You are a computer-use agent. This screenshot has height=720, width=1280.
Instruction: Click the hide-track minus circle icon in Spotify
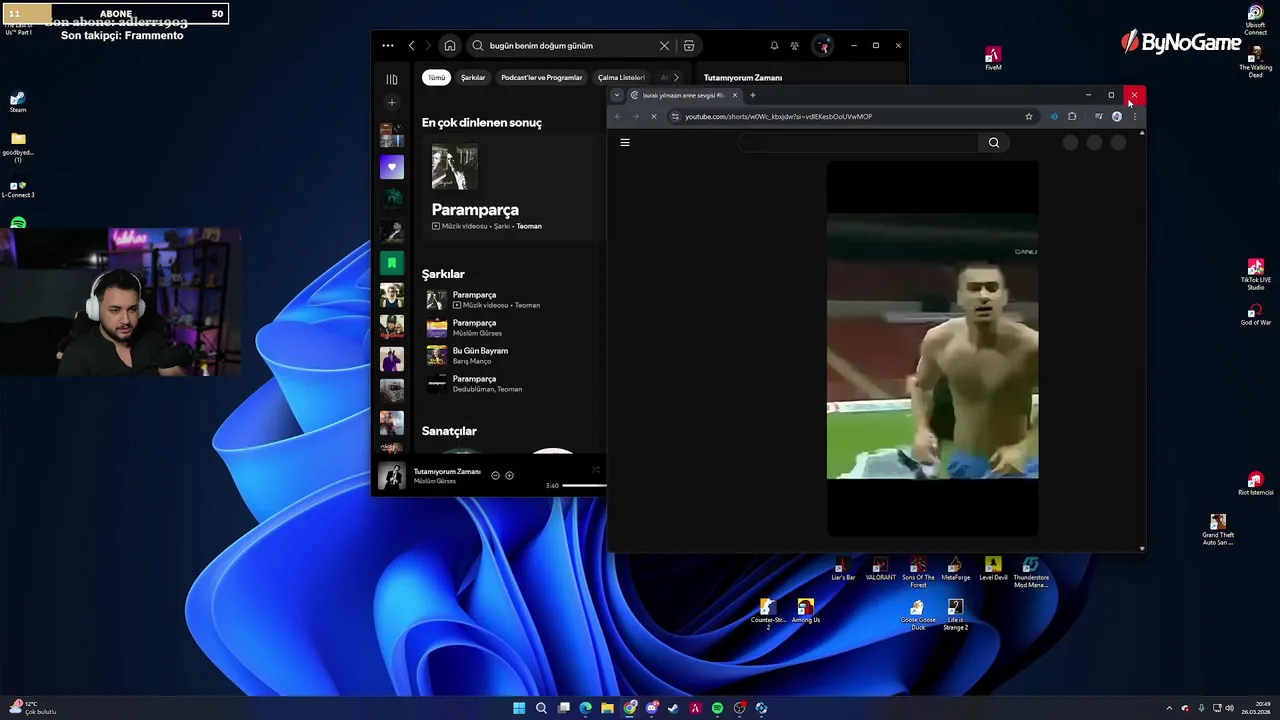(495, 475)
